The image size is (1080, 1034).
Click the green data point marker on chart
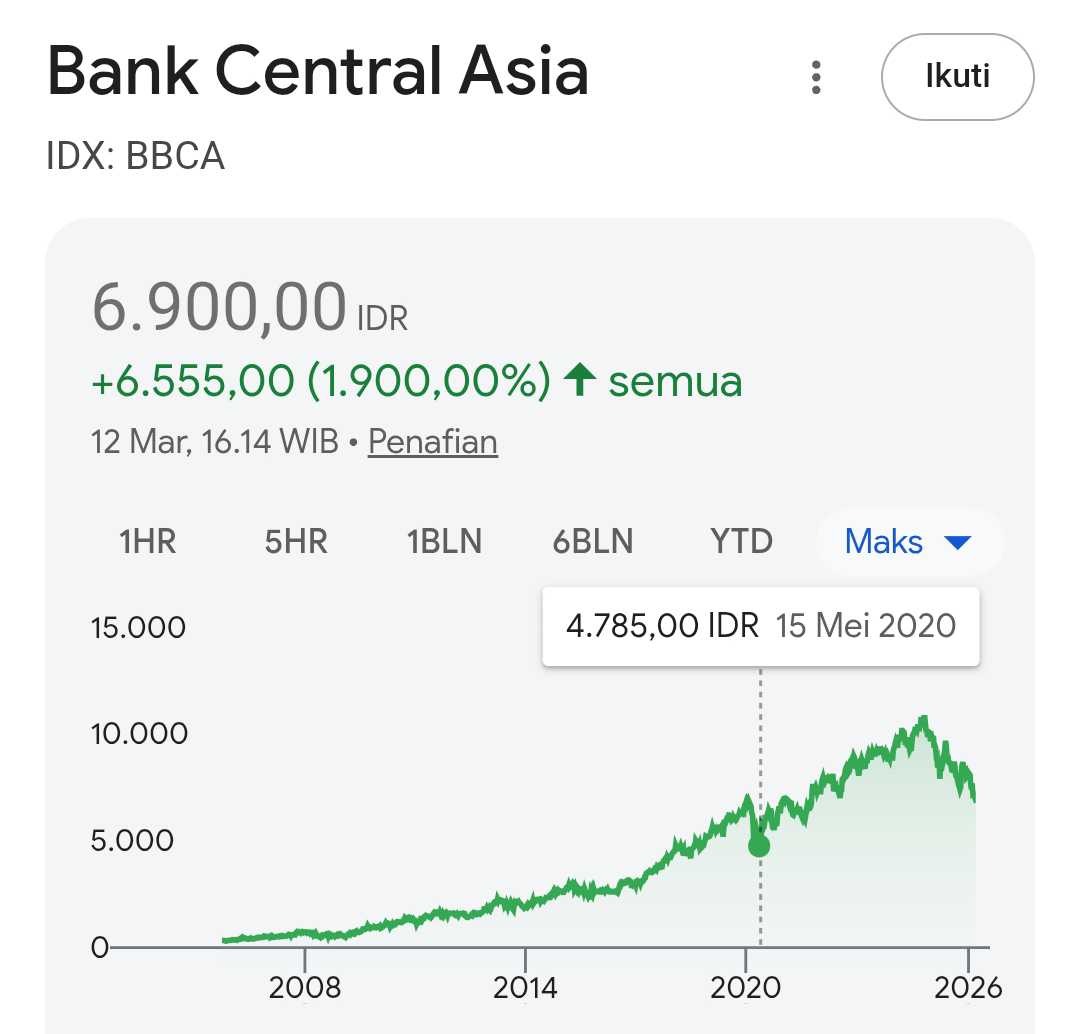tap(759, 846)
